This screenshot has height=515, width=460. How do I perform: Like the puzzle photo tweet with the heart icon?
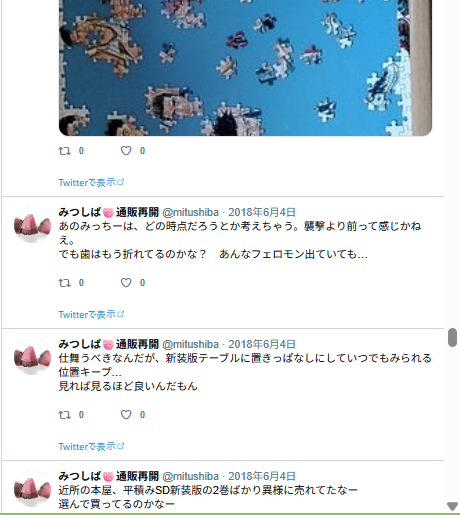(126, 151)
